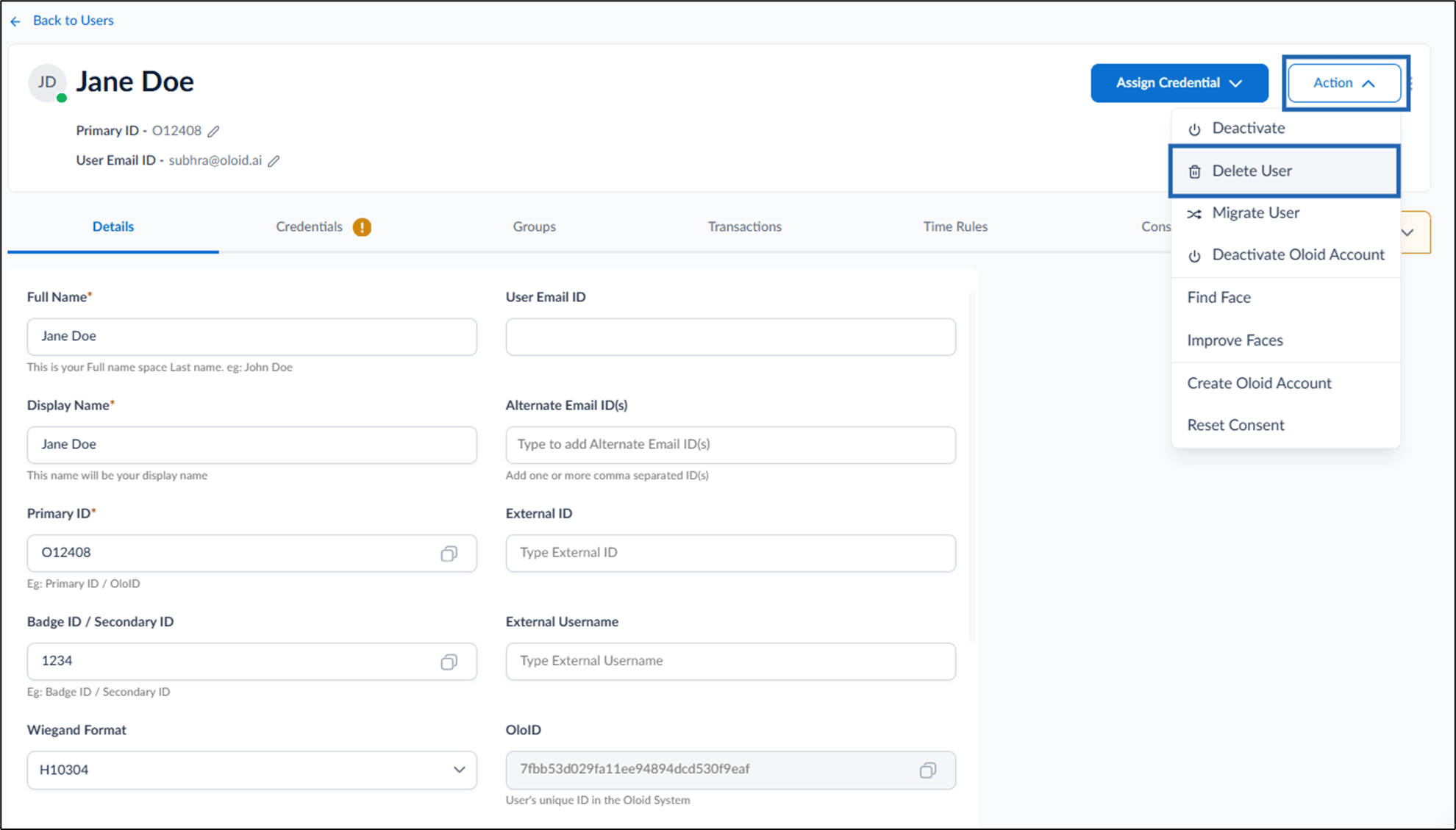Image resolution: width=1456 pixels, height=830 pixels.
Task: Copy the OloID value
Action: pos(927,770)
